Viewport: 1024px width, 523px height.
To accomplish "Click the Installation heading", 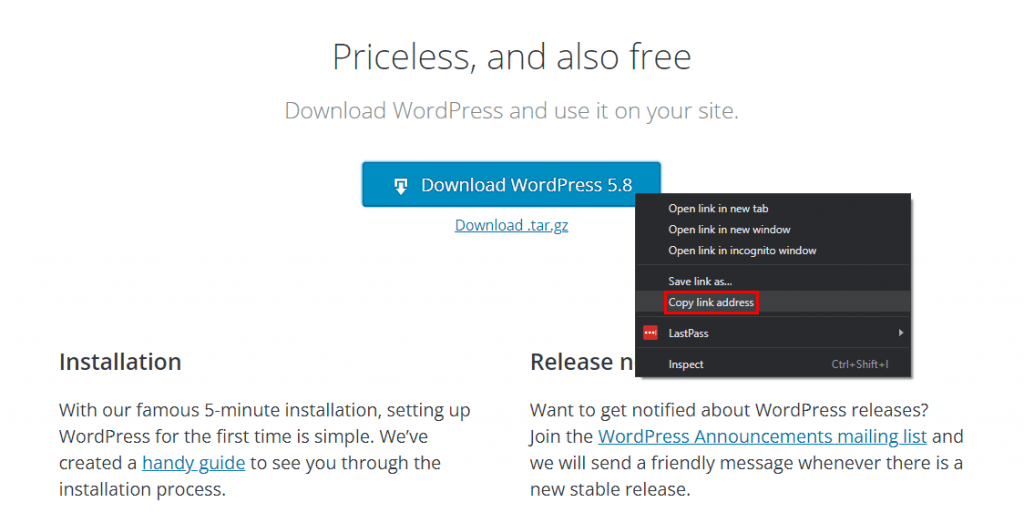I will [x=120, y=362].
